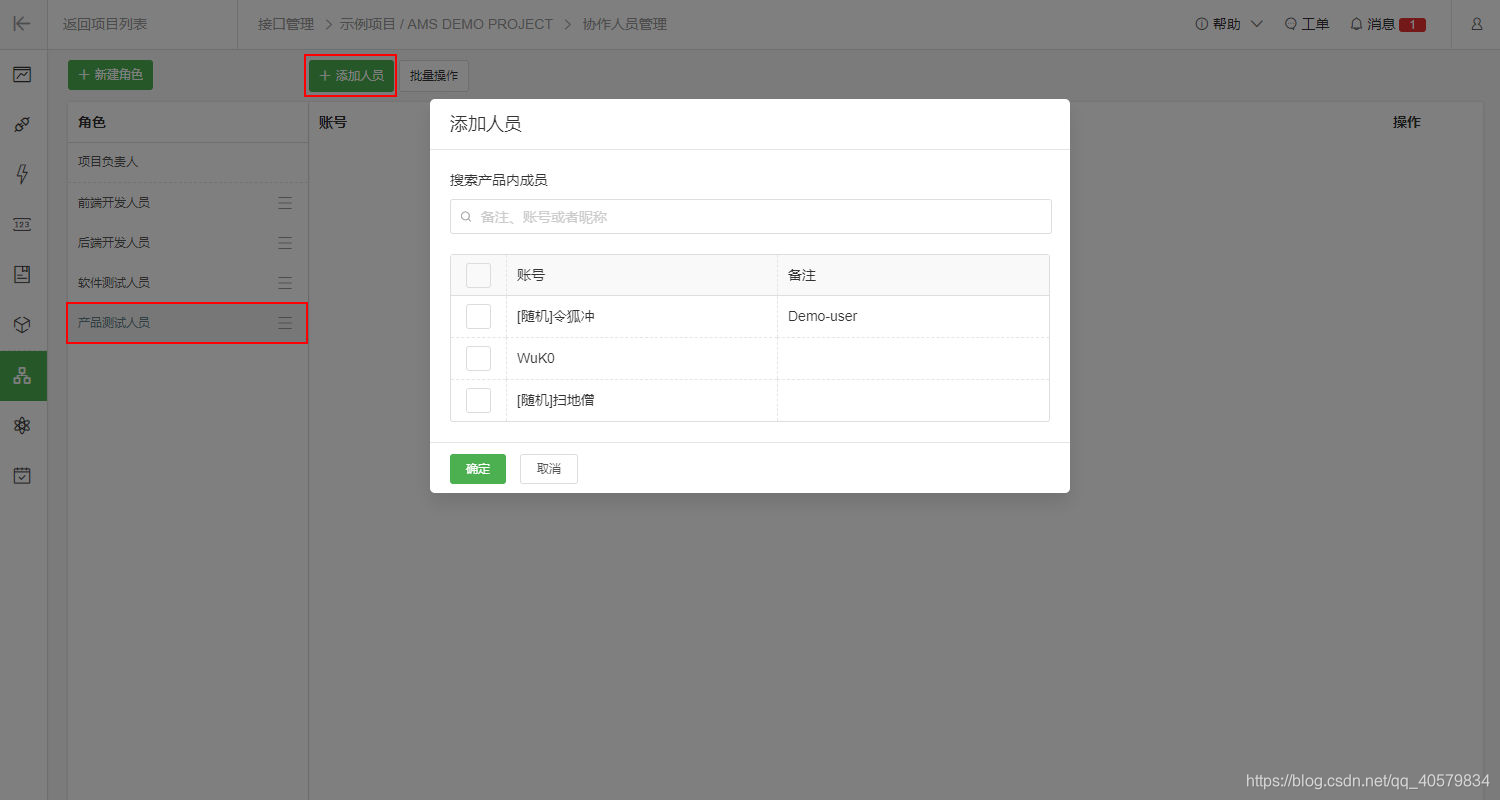This screenshot has width=1500, height=800.
Task: Open the chart overview sidebar icon
Action: [22, 74]
